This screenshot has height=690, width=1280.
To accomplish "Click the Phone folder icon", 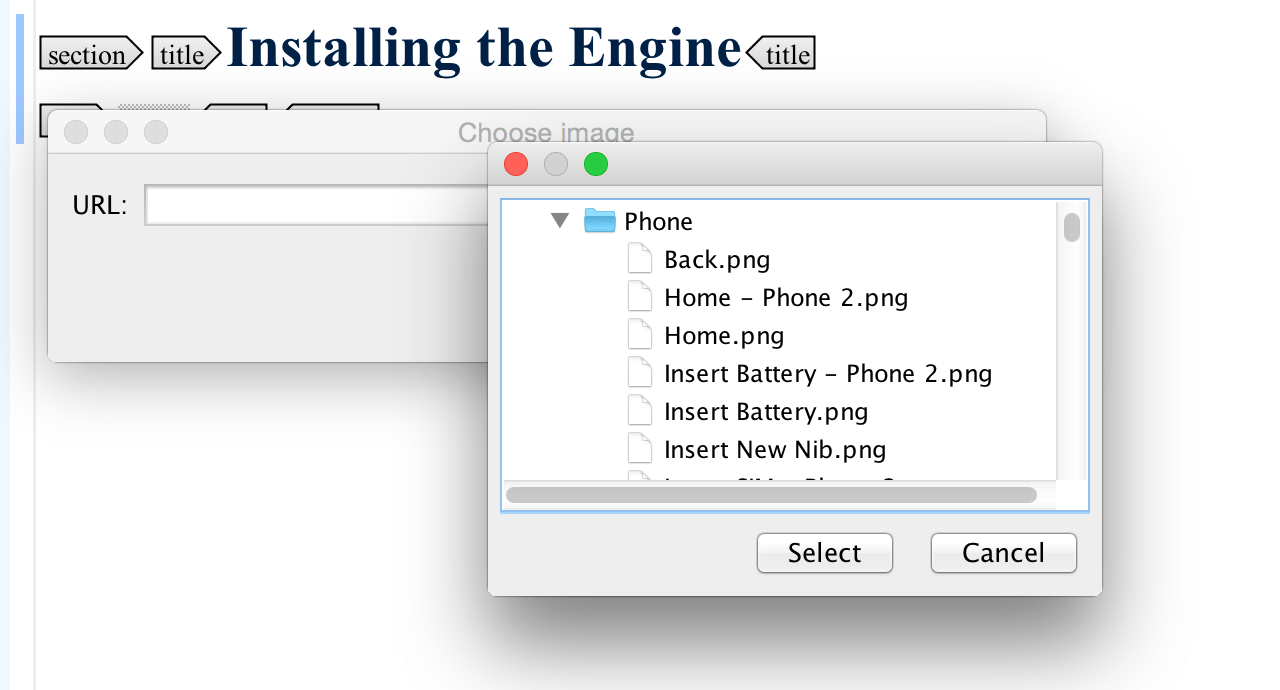I will coord(599,220).
